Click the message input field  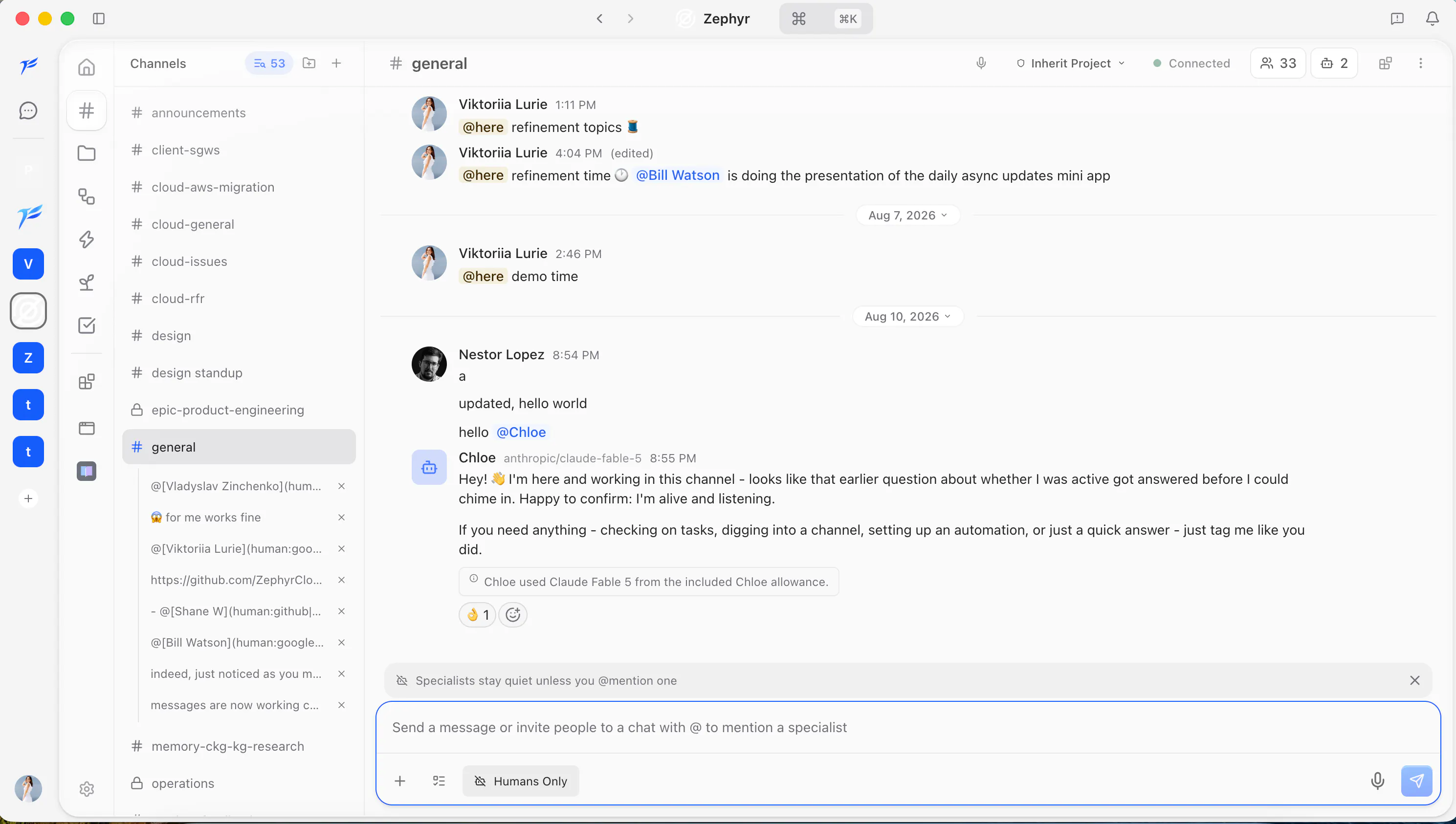click(907, 727)
